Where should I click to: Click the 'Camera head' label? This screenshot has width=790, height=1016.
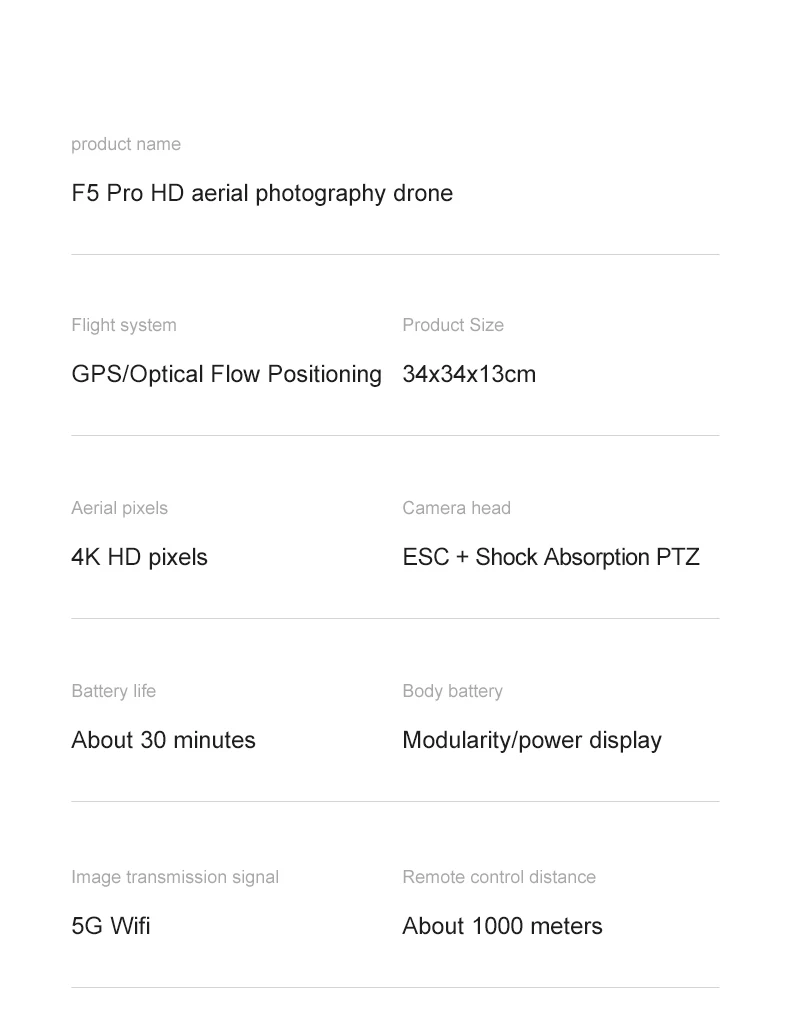pyautogui.click(x=456, y=507)
